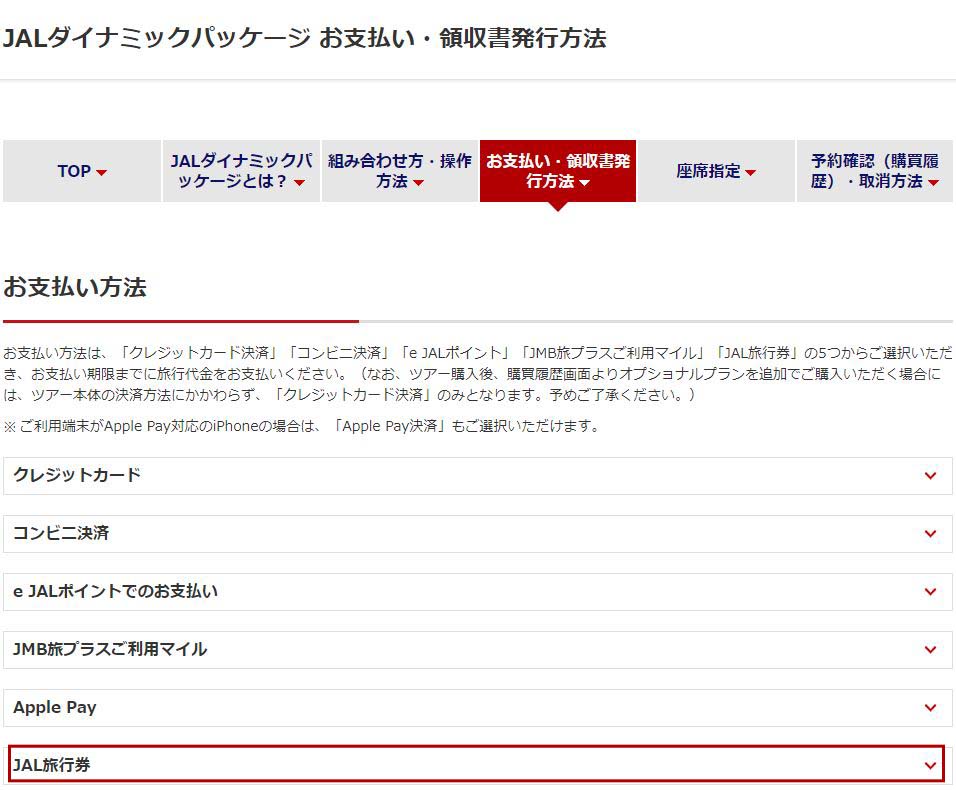Open the highlighted JAL旅行券 section
The image size is (956, 790).
[476, 765]
